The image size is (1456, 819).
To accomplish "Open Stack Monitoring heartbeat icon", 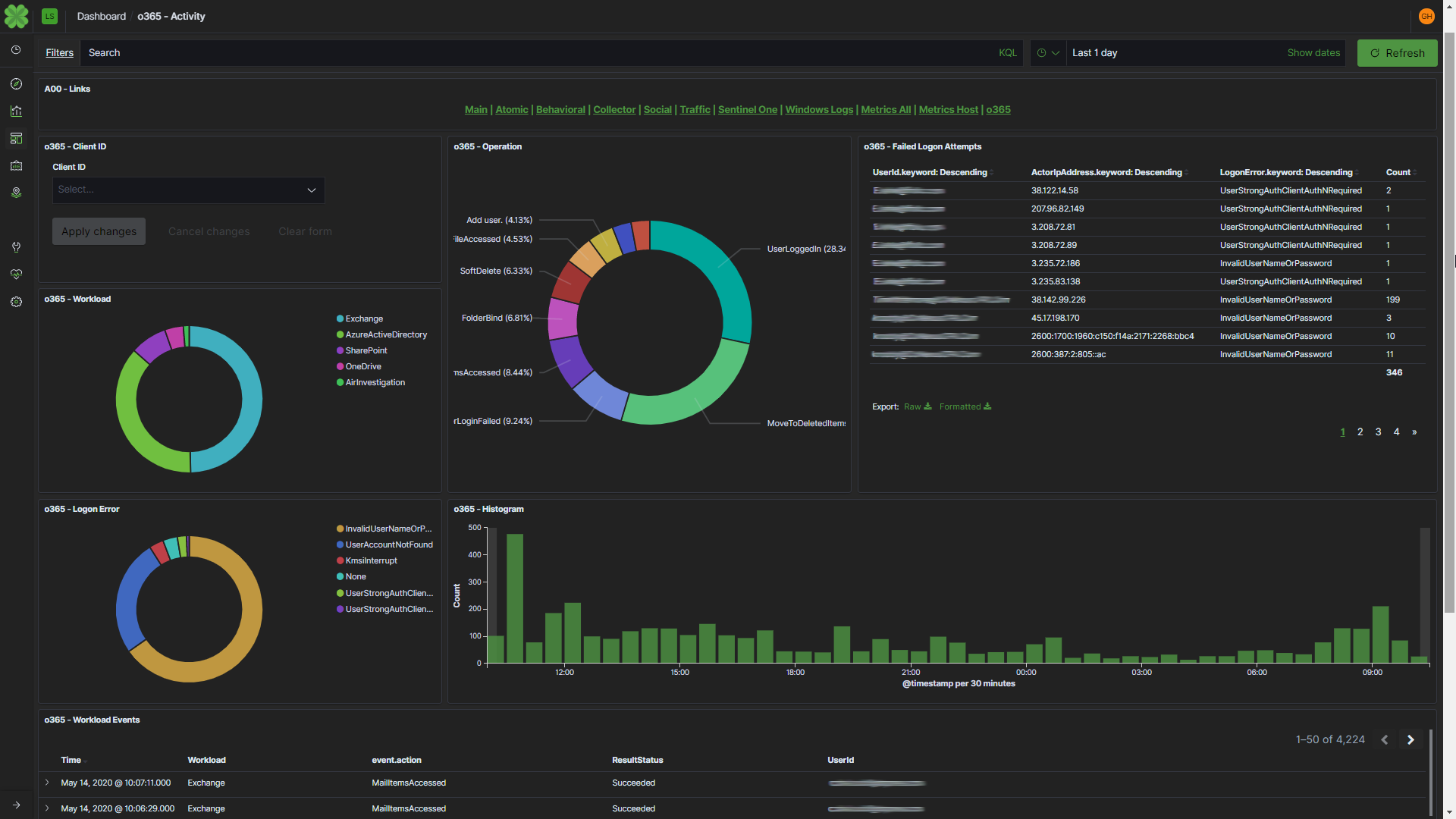I will coord(16,275).
